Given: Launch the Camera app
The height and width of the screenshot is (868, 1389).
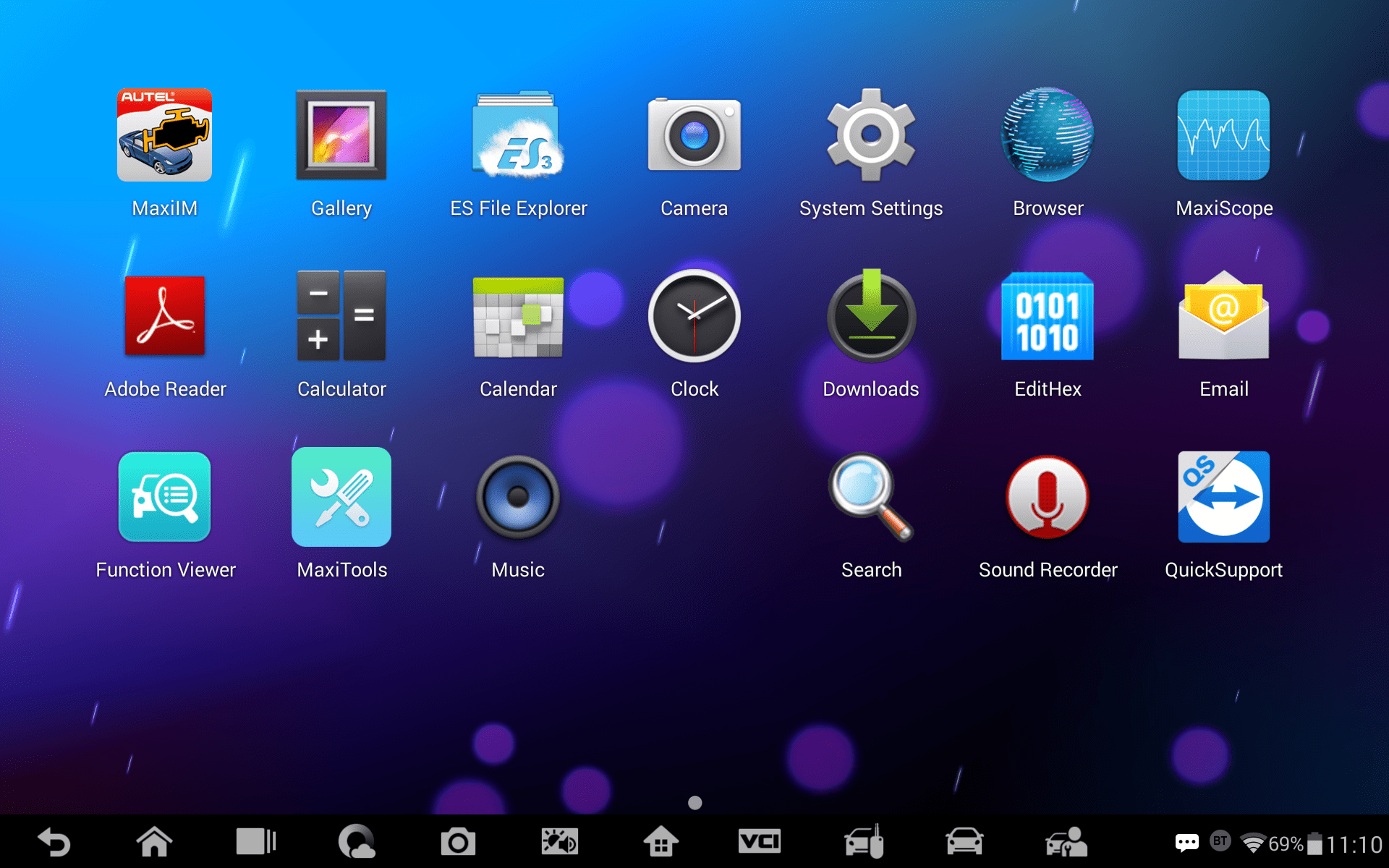Looking at the screenshot, I should point(694,135).
